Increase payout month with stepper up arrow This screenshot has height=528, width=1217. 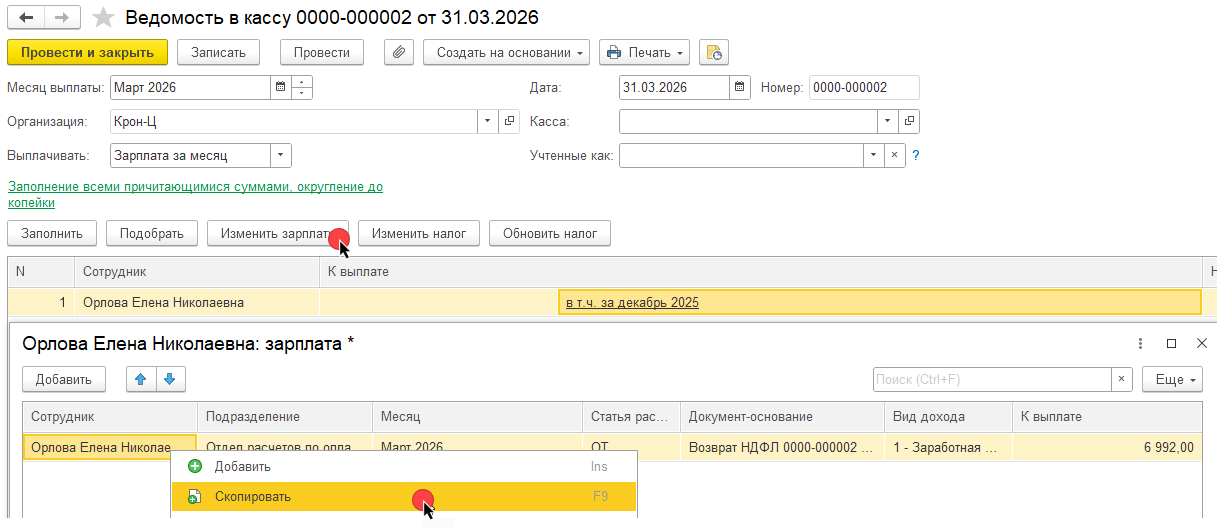301,82
